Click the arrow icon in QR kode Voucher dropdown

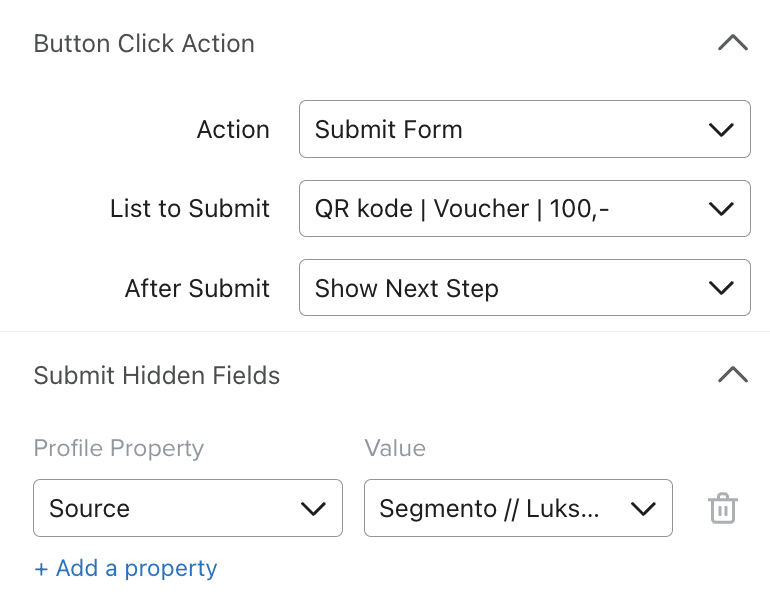coord(721,209)
